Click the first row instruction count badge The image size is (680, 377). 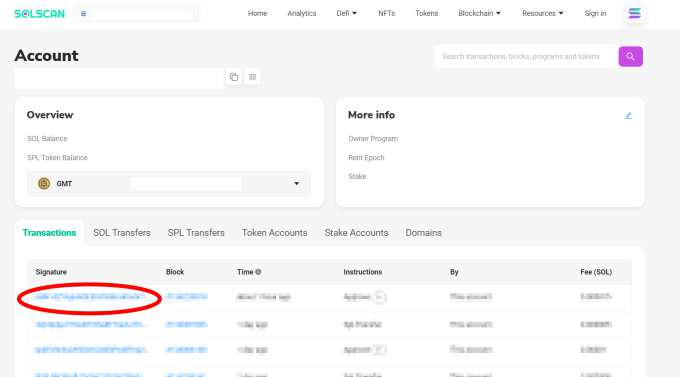pyautogui.click(x=379, y=297)
